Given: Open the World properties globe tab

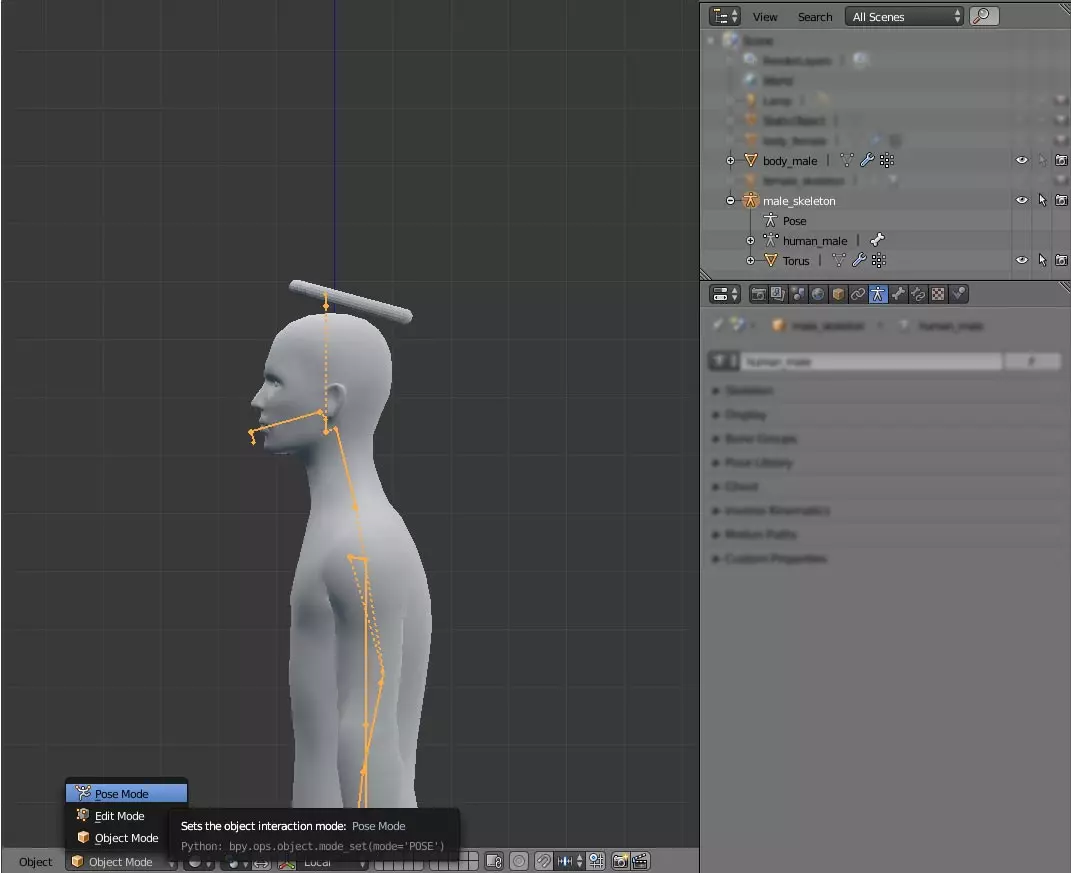Looking at the screenshot, I should (x=818, y=294).
